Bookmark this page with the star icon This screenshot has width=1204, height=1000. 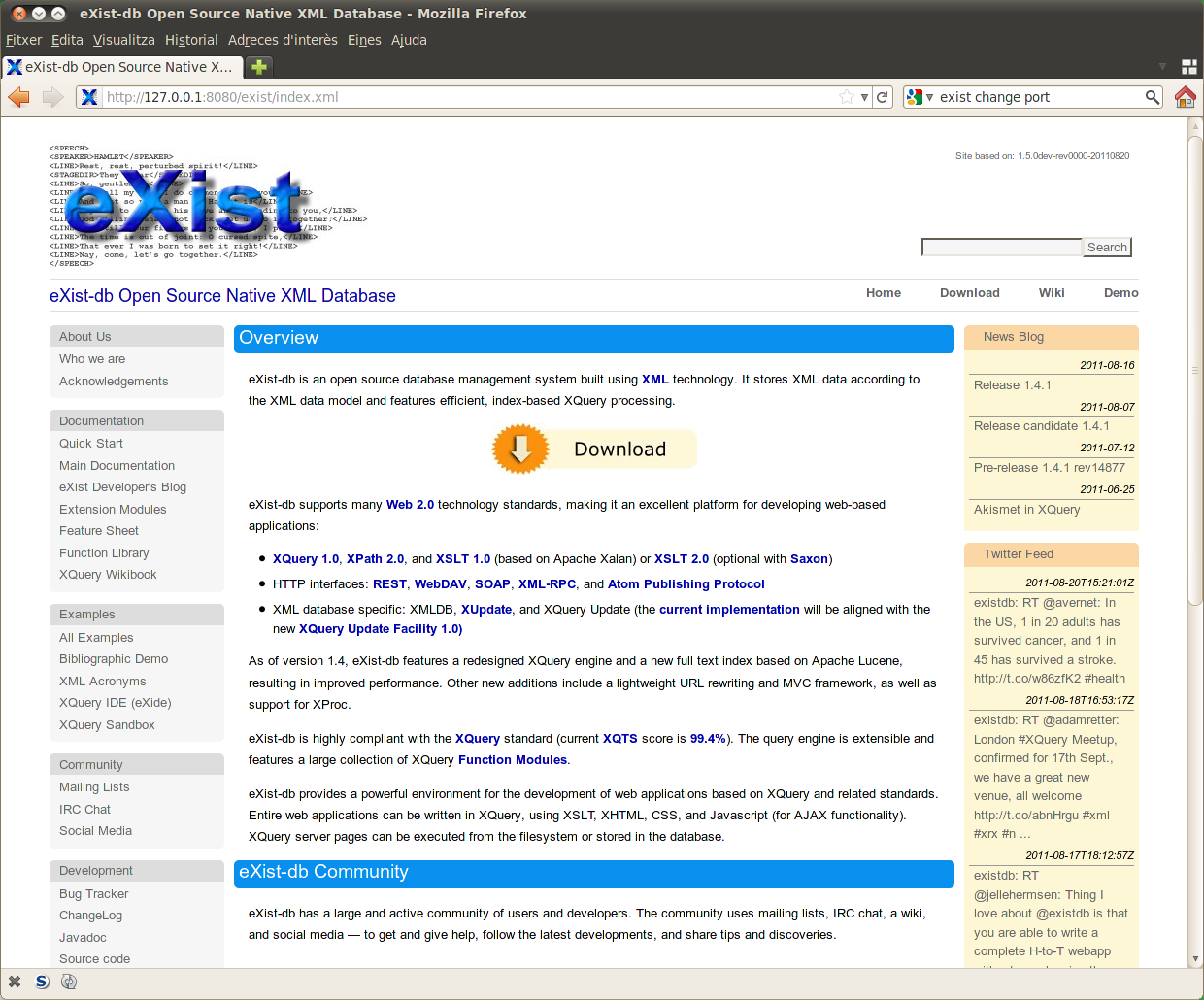[847, 97]
